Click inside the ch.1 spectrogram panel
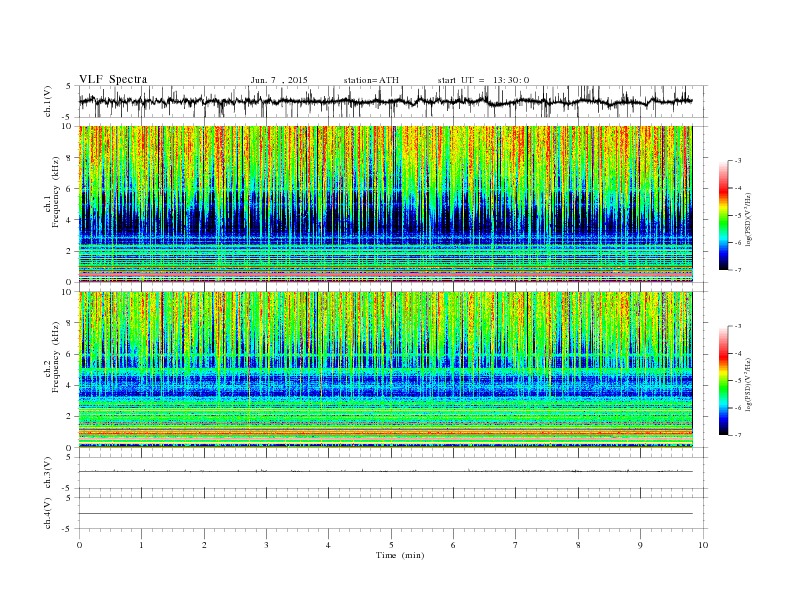This screenshot has height=612, width=792. [385, 204]
